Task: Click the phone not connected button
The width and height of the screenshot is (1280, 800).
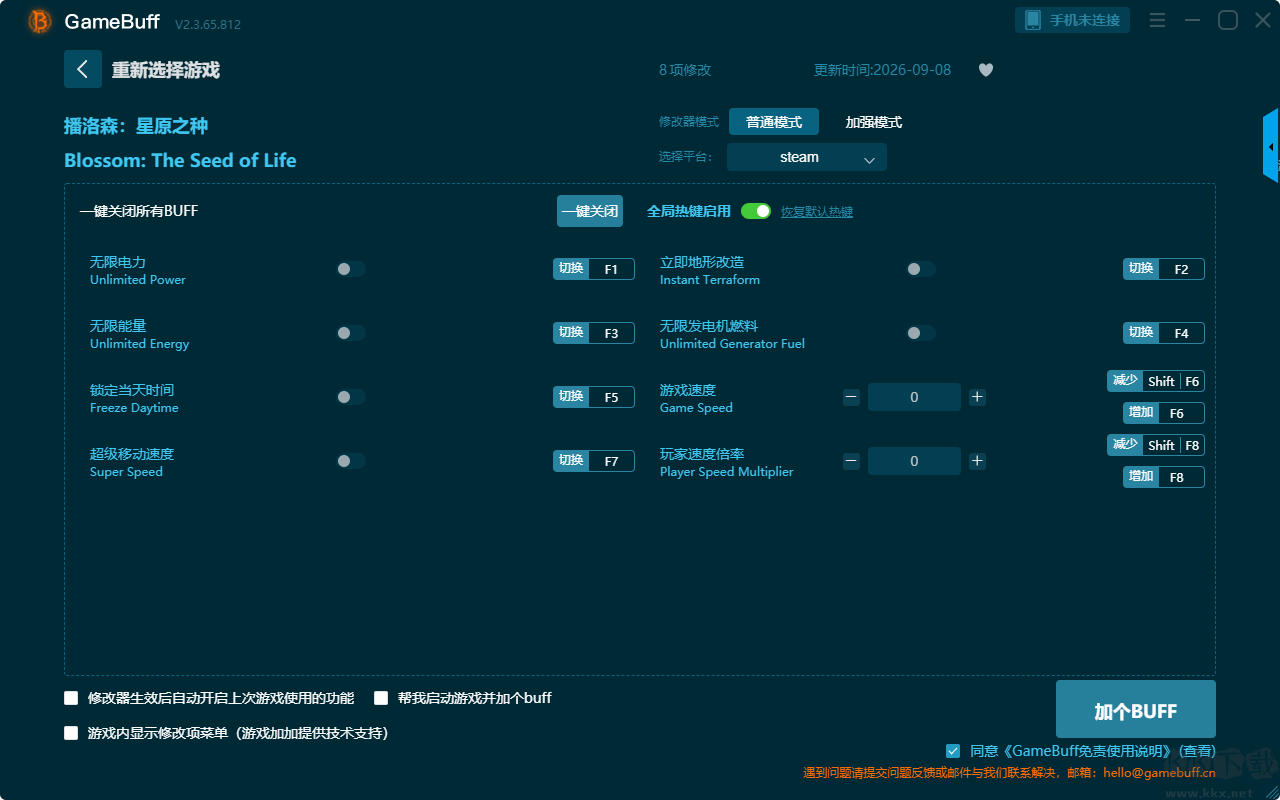Action: click(x=1073, y=20)
